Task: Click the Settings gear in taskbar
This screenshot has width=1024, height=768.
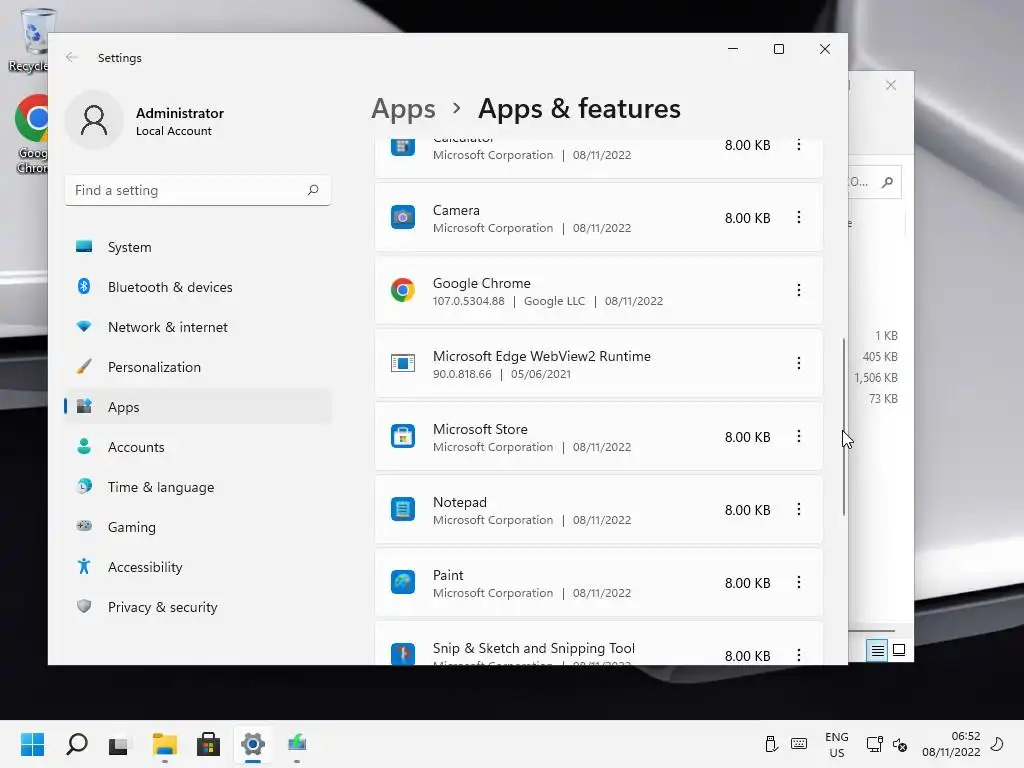Action: (253, 744)
